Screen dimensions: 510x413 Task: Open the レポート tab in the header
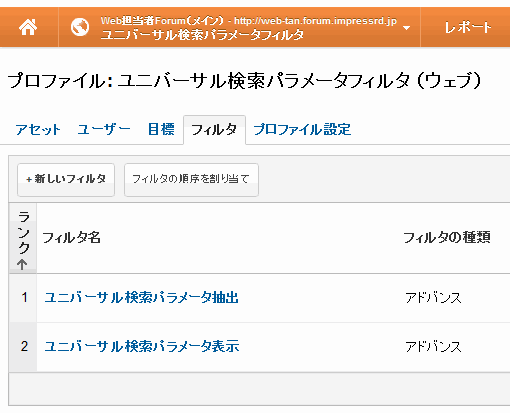[x=467, y=27]
